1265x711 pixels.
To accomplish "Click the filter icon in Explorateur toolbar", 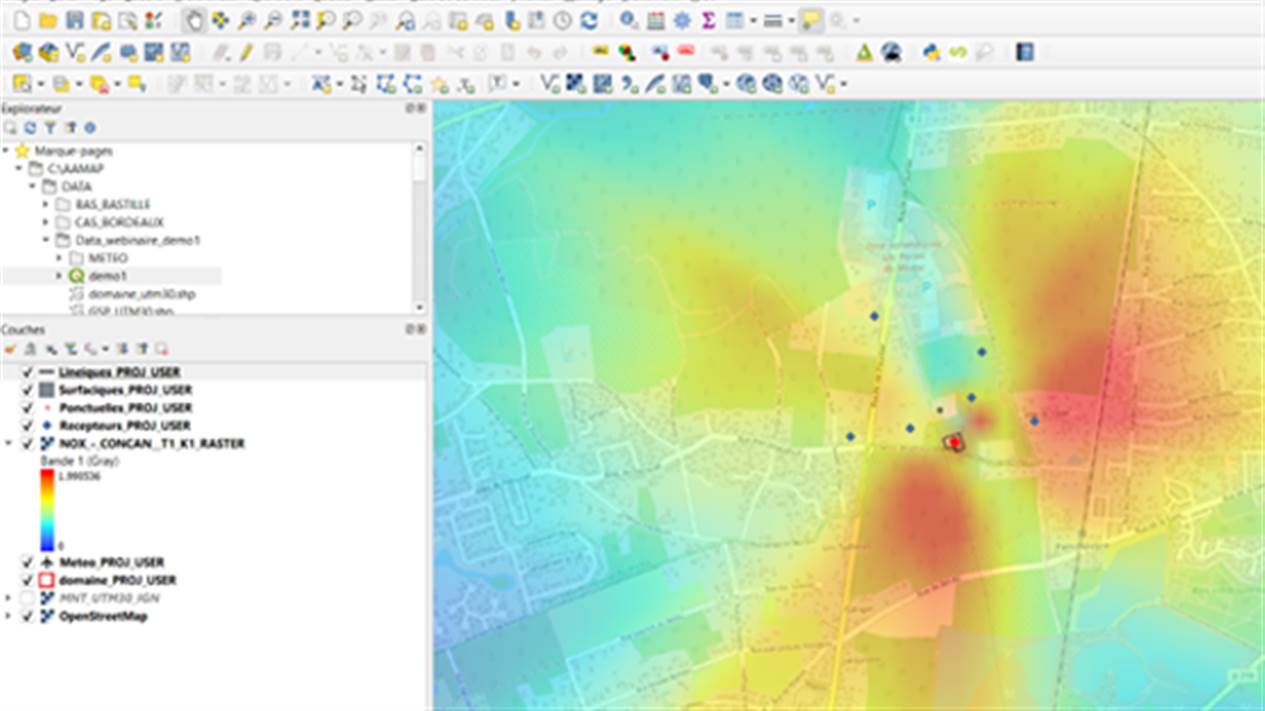I will (x=50, y=128).
